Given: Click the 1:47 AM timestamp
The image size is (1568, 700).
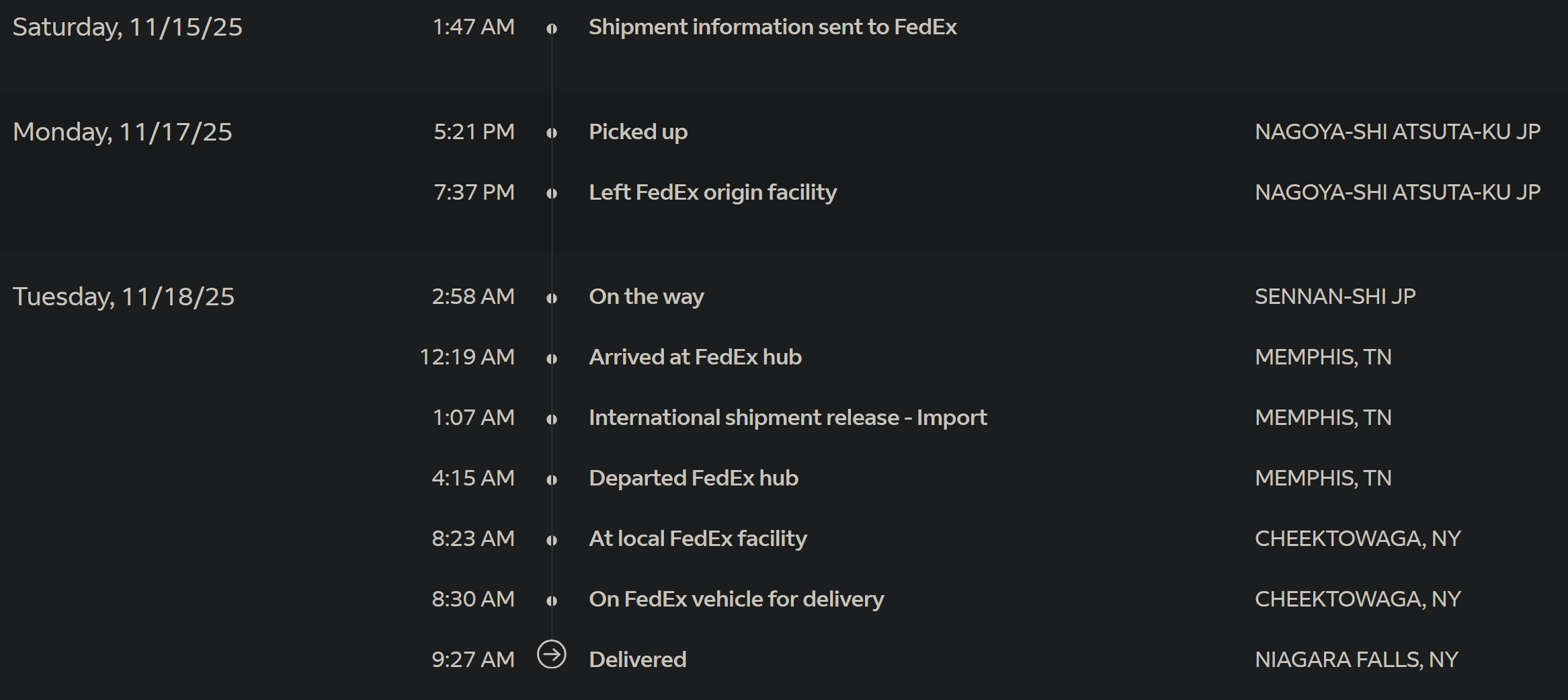Looking at the screenshot, I should [474, 27].
